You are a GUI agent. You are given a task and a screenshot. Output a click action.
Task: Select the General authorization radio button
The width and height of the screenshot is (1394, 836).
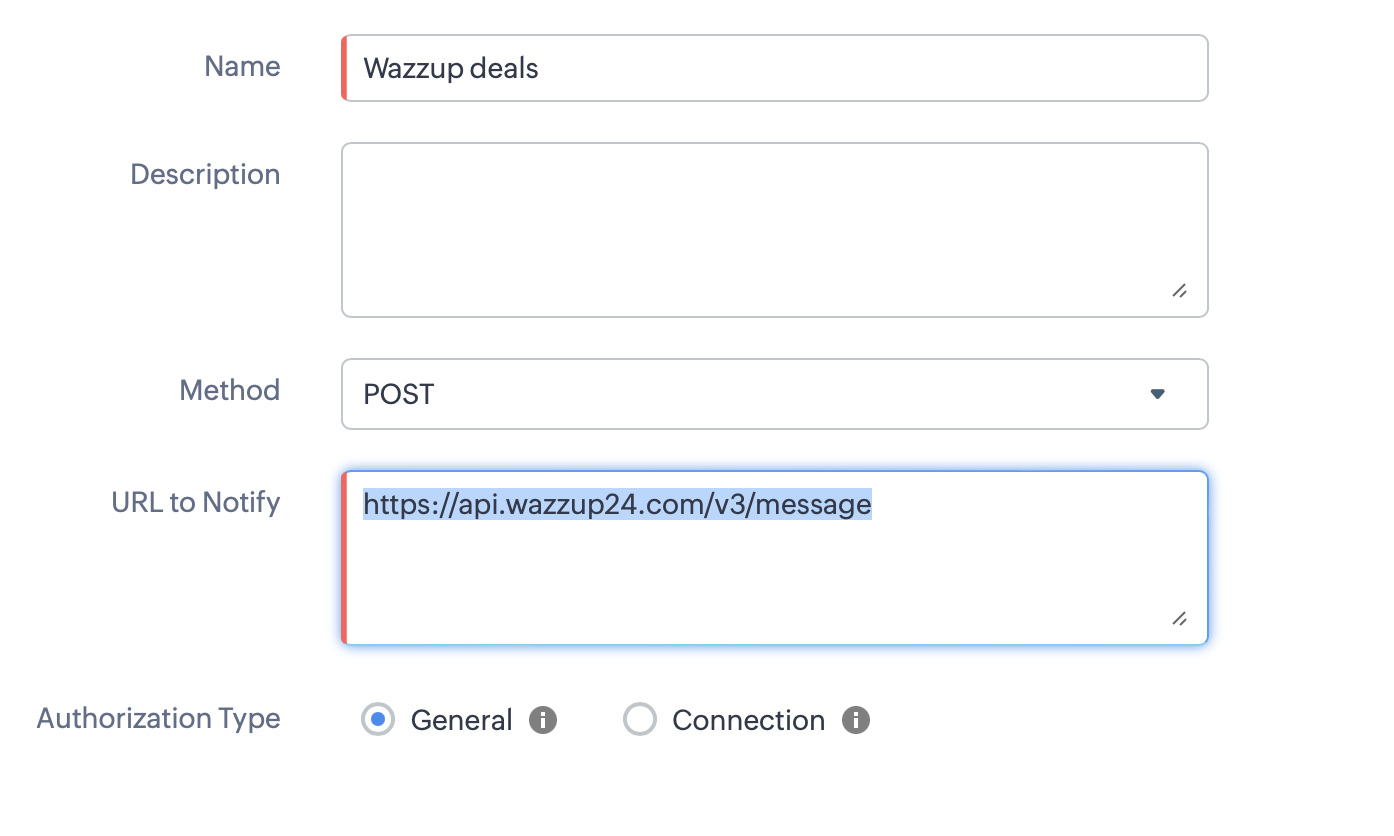pos(377,720)
